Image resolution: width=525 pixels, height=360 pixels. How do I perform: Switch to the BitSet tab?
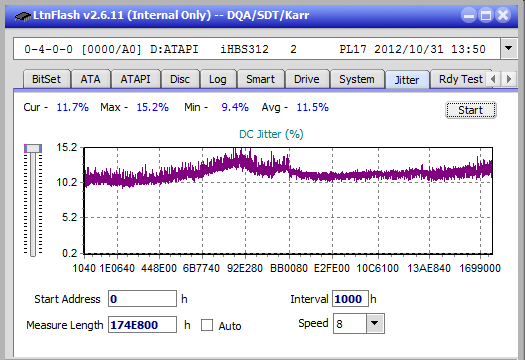pos(47,79)
